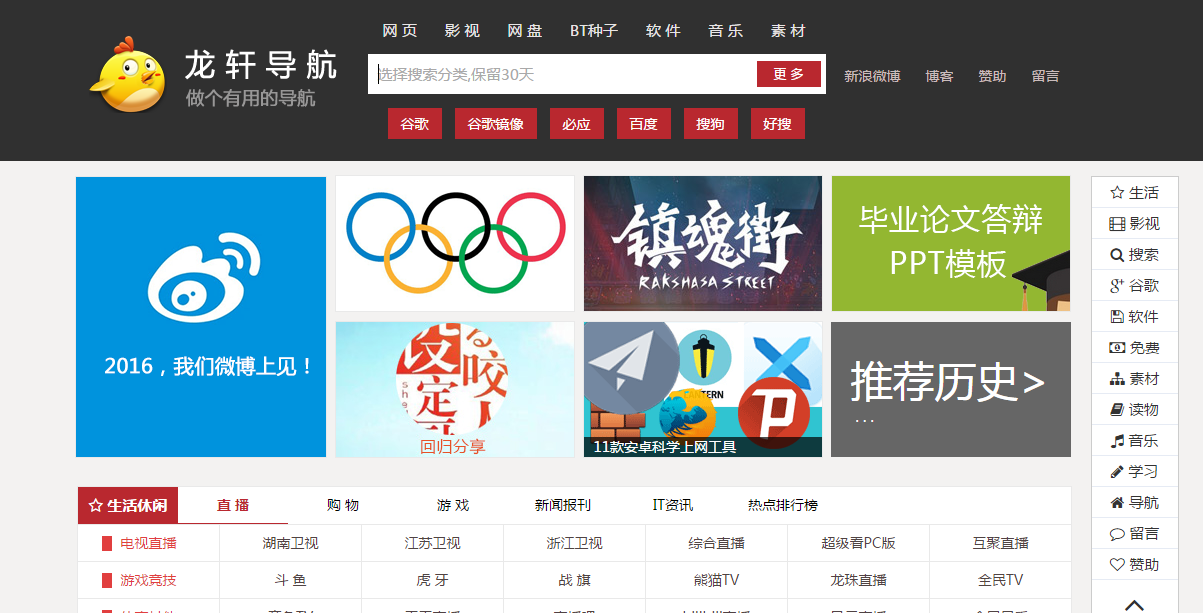The width and height of the screenshot is (1203, 613).
Task: Switch to 新闻报刊 tab
Action: tap(563, 505)
